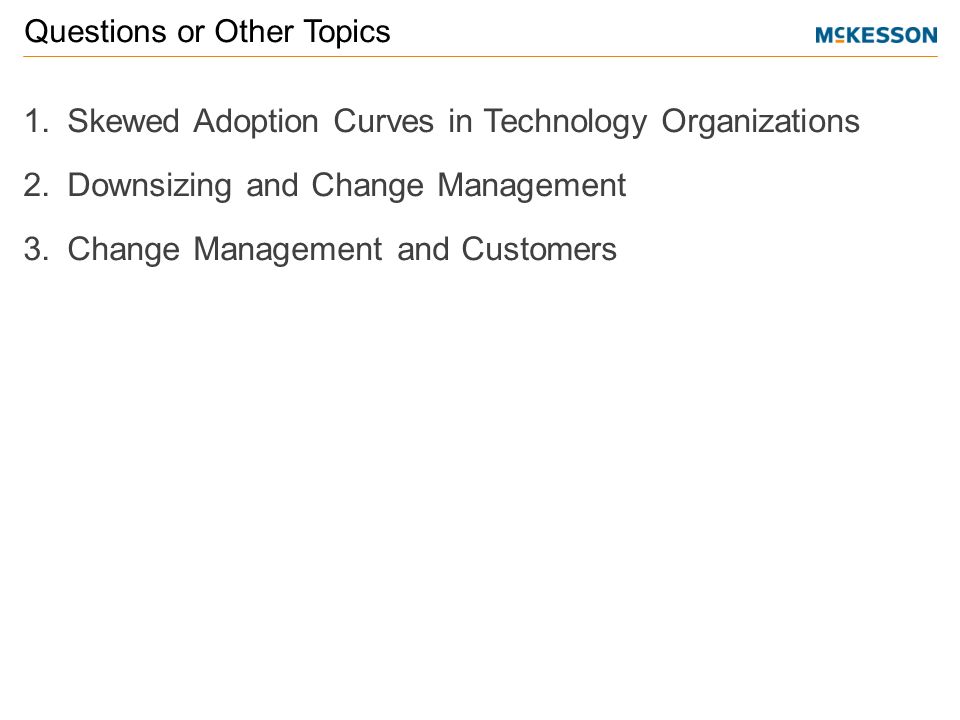Image resolution: width=960 pixels, height=720 pixels.
Task: Click 'Downsizing and Change Management' item
Action: [x=347, y=185]
